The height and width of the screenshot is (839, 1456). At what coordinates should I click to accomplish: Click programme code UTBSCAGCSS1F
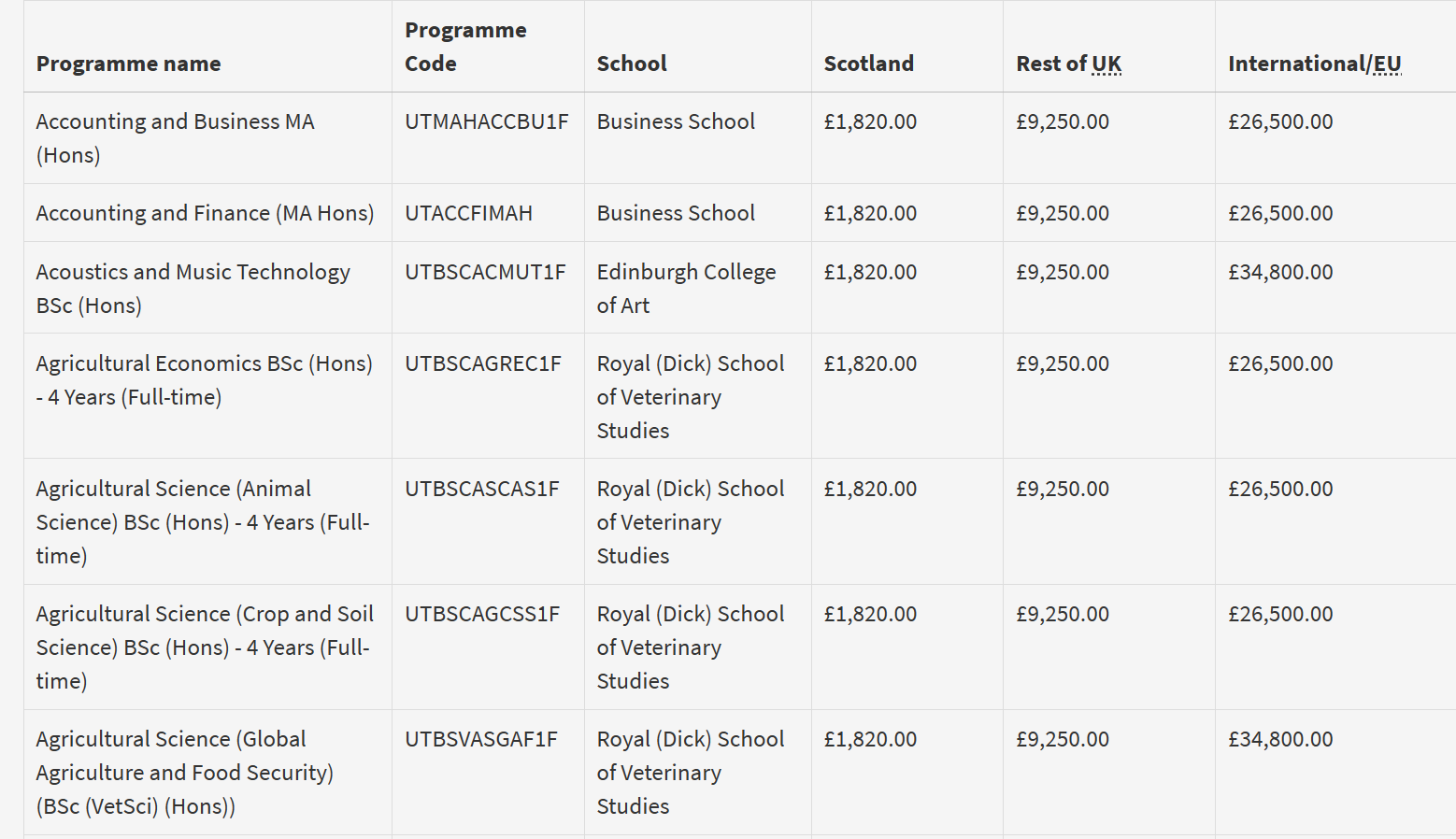[481, 614]
